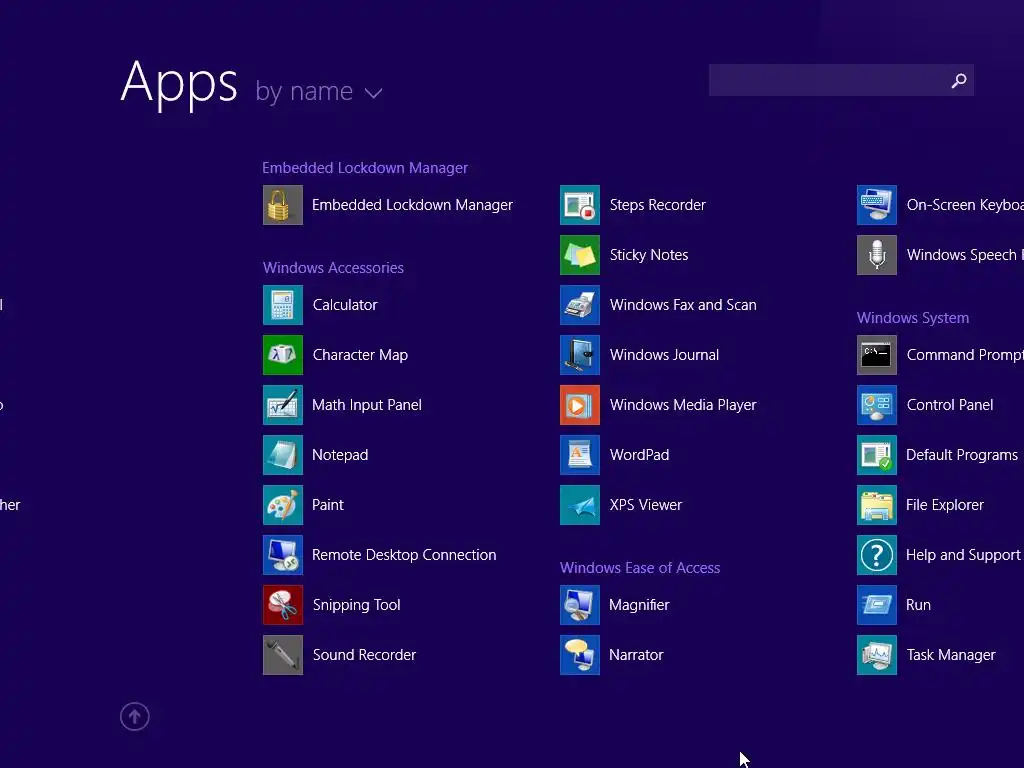Click the 'Calculator' label text
The height and width of the screenshot is (768, 1024).
coord(345,305)
